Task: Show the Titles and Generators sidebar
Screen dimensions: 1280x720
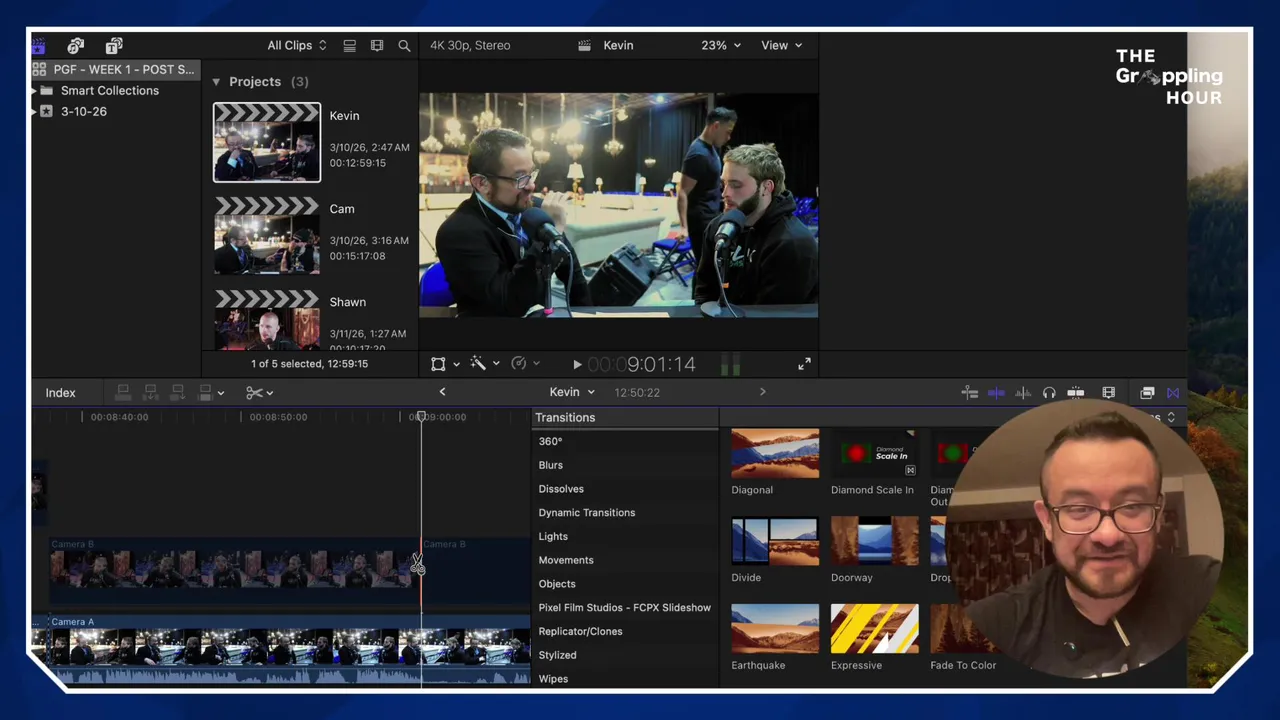Action: (114, 45)
